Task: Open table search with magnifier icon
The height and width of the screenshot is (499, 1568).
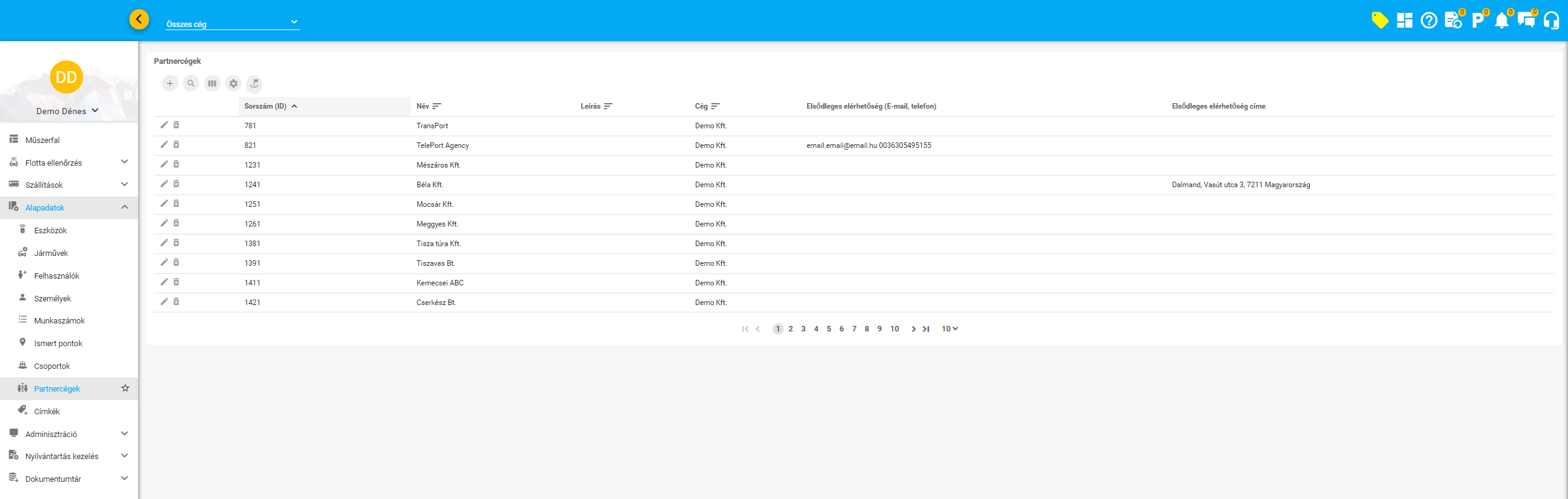Action: tap(191, 83)
